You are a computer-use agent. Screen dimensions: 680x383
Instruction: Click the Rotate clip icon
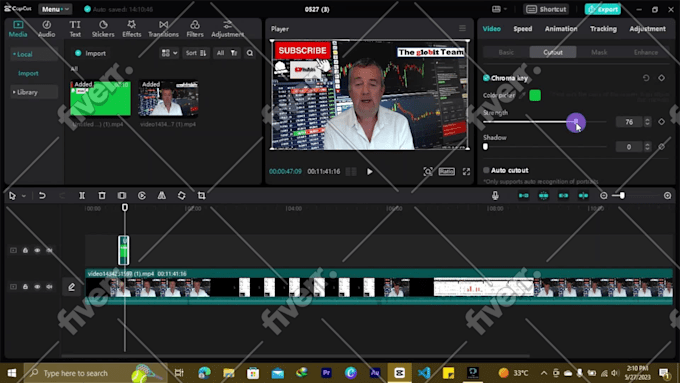pos(182,196)
